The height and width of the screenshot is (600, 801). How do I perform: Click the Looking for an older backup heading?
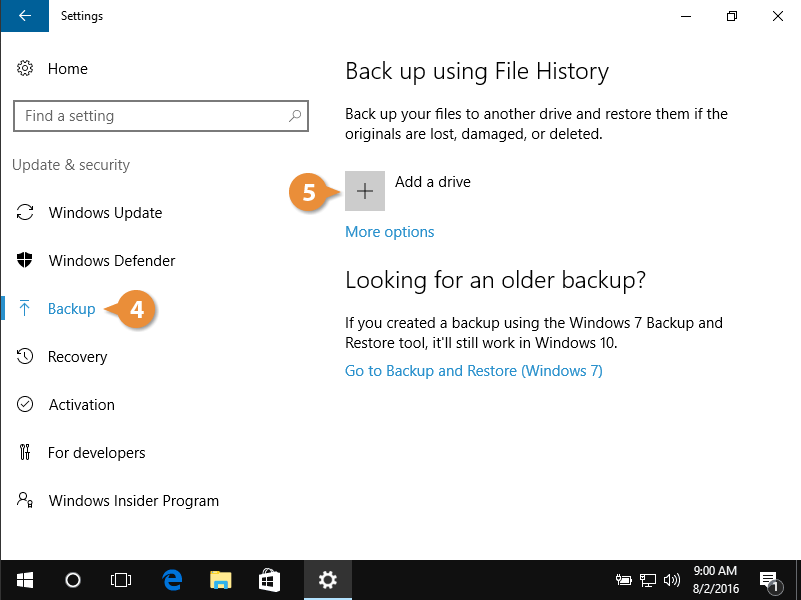click(496, 280)
